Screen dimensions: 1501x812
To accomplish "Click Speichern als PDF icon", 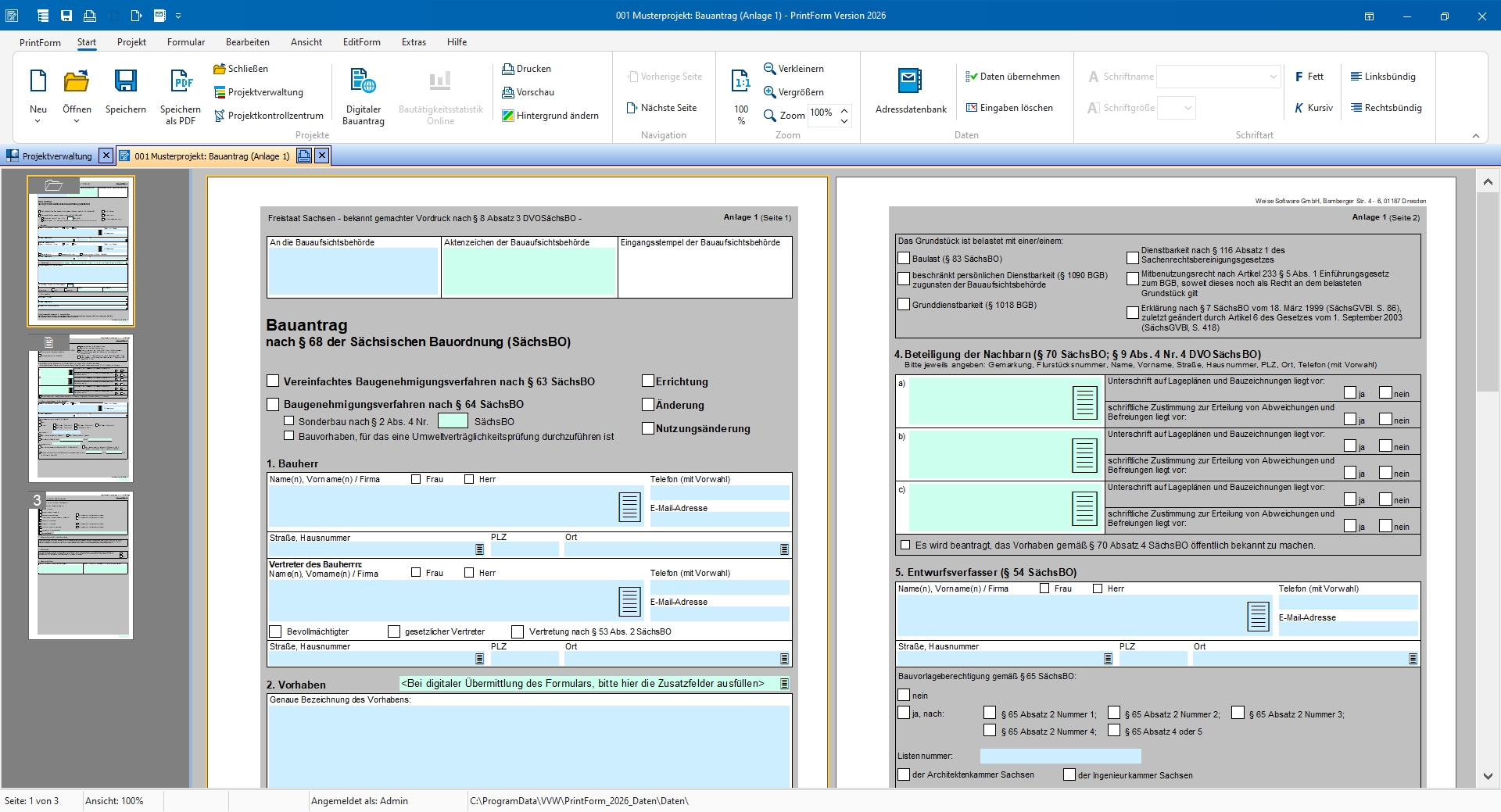I will point(181,81).
